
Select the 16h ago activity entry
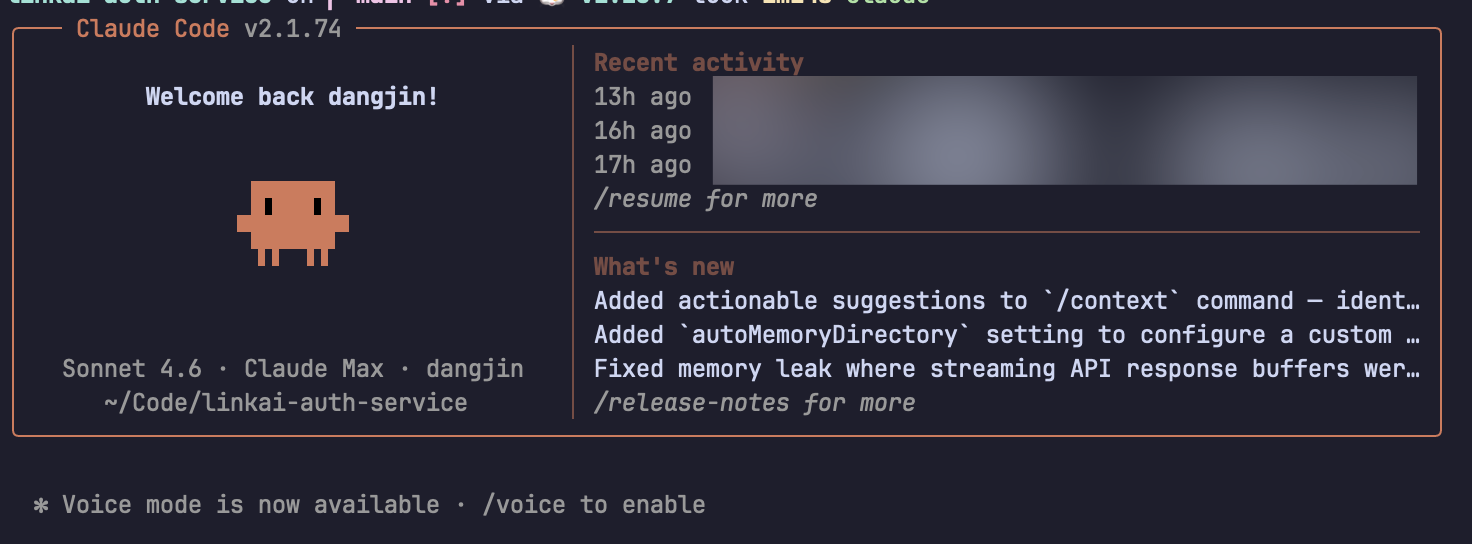pyautogui.click(x=642, y=131)
